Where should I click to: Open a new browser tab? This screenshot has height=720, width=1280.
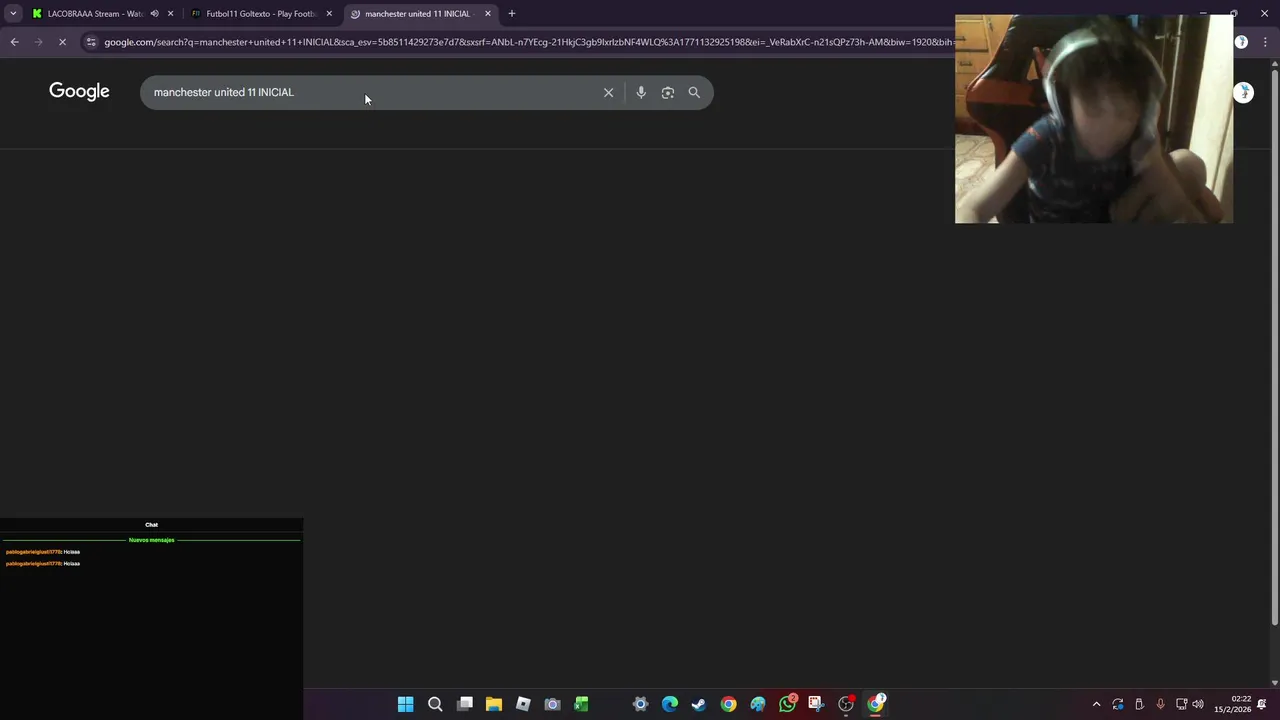click(512, 14)
